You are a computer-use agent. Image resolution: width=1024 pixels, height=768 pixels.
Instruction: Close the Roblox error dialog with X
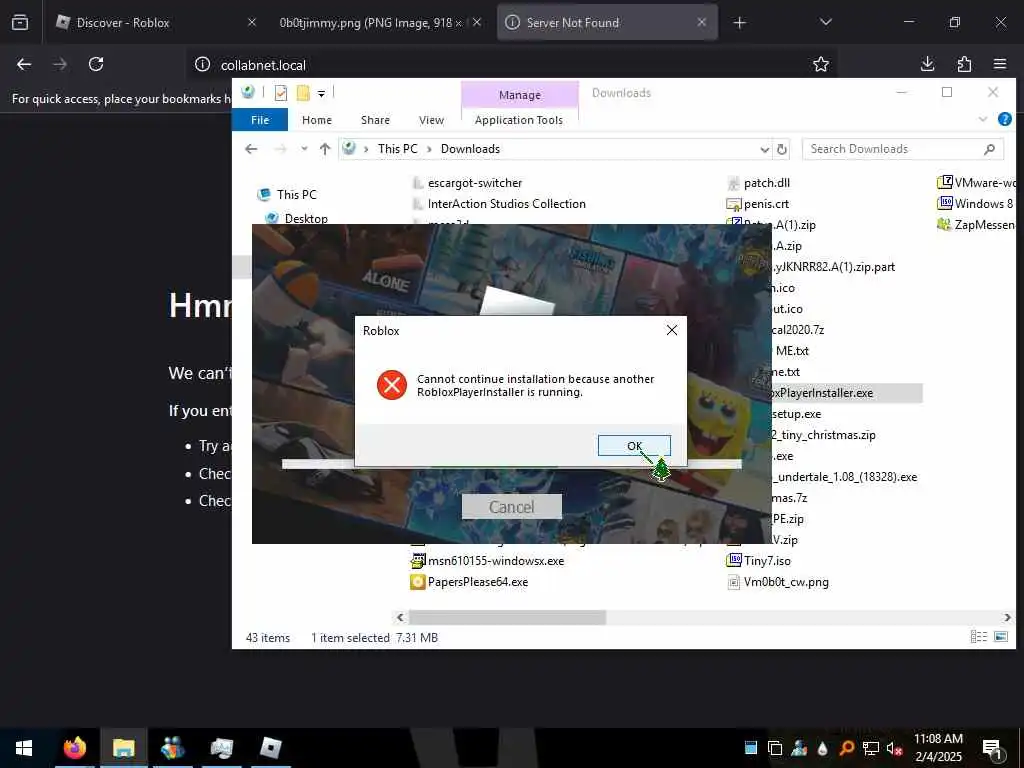[x=672, y=330]
